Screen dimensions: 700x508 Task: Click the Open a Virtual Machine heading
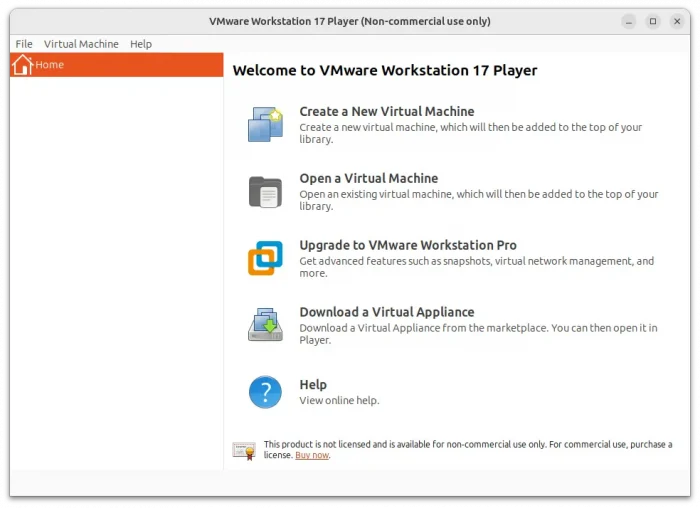369,178
